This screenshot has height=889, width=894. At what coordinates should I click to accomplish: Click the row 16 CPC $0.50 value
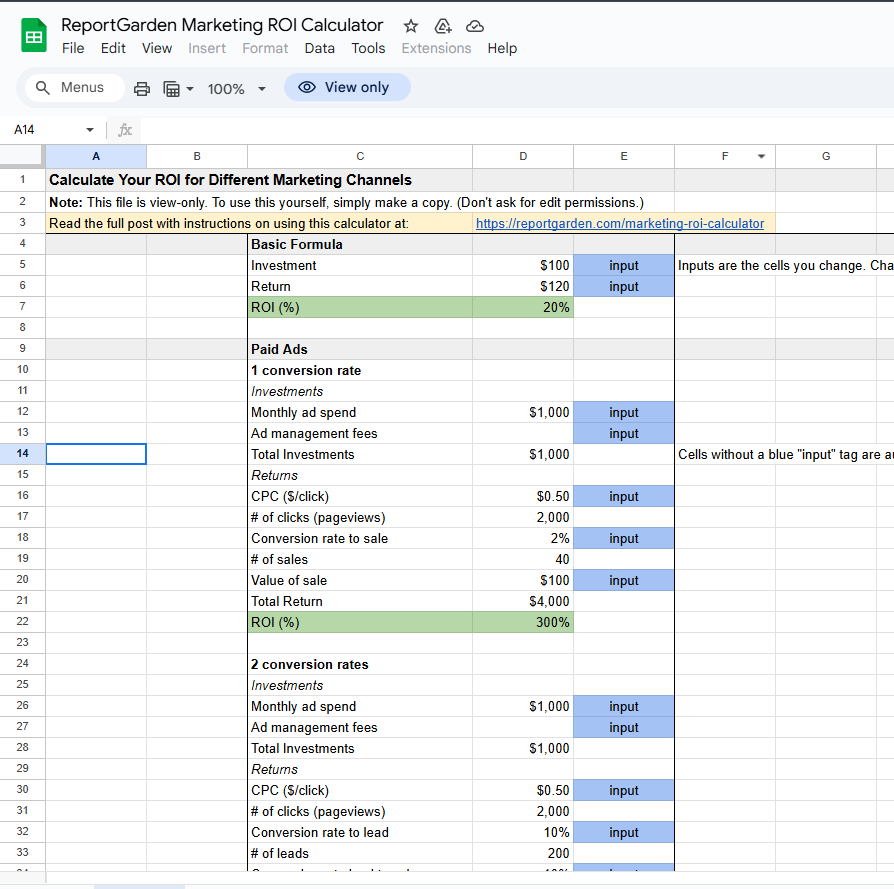click(x=523, y=496)
